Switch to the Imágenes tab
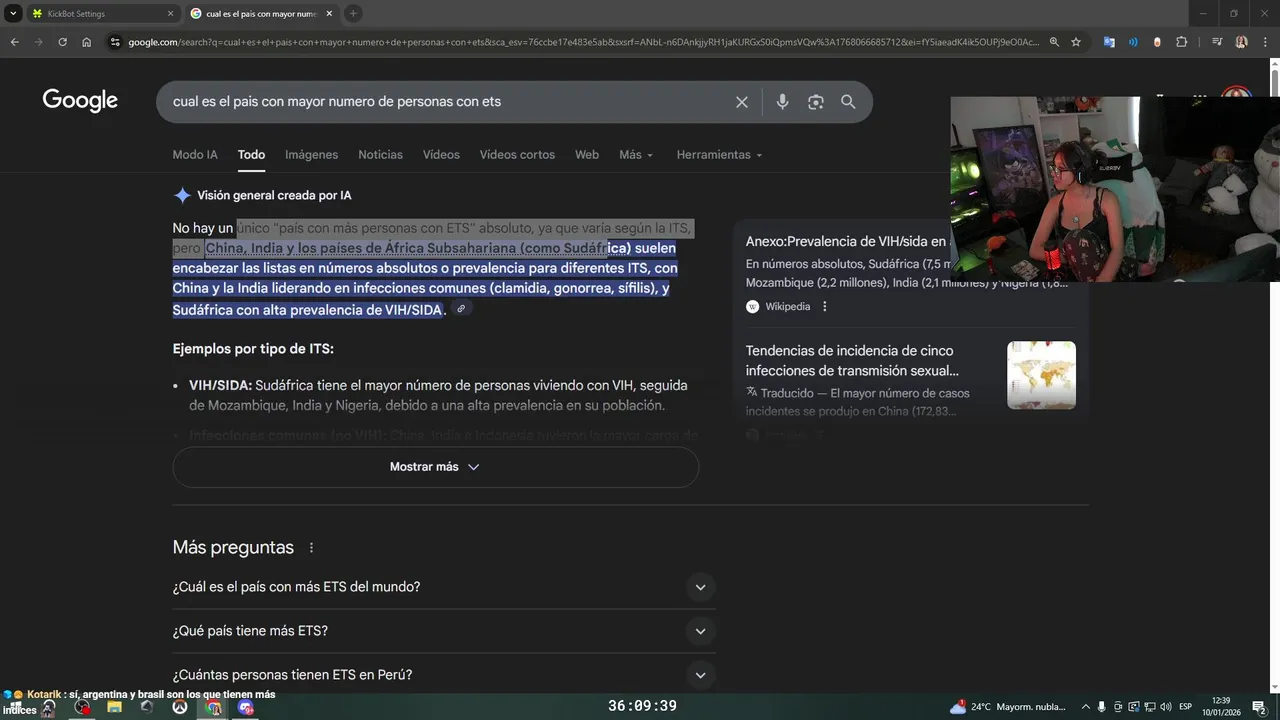Viewport: 1280px width, 720px height. coord(311,155)
